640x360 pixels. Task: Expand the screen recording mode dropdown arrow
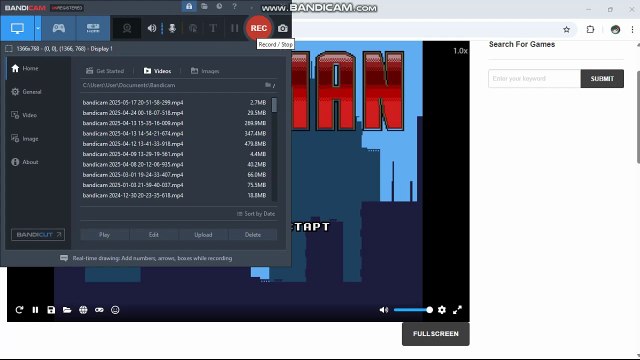click(x=38, y=28)
